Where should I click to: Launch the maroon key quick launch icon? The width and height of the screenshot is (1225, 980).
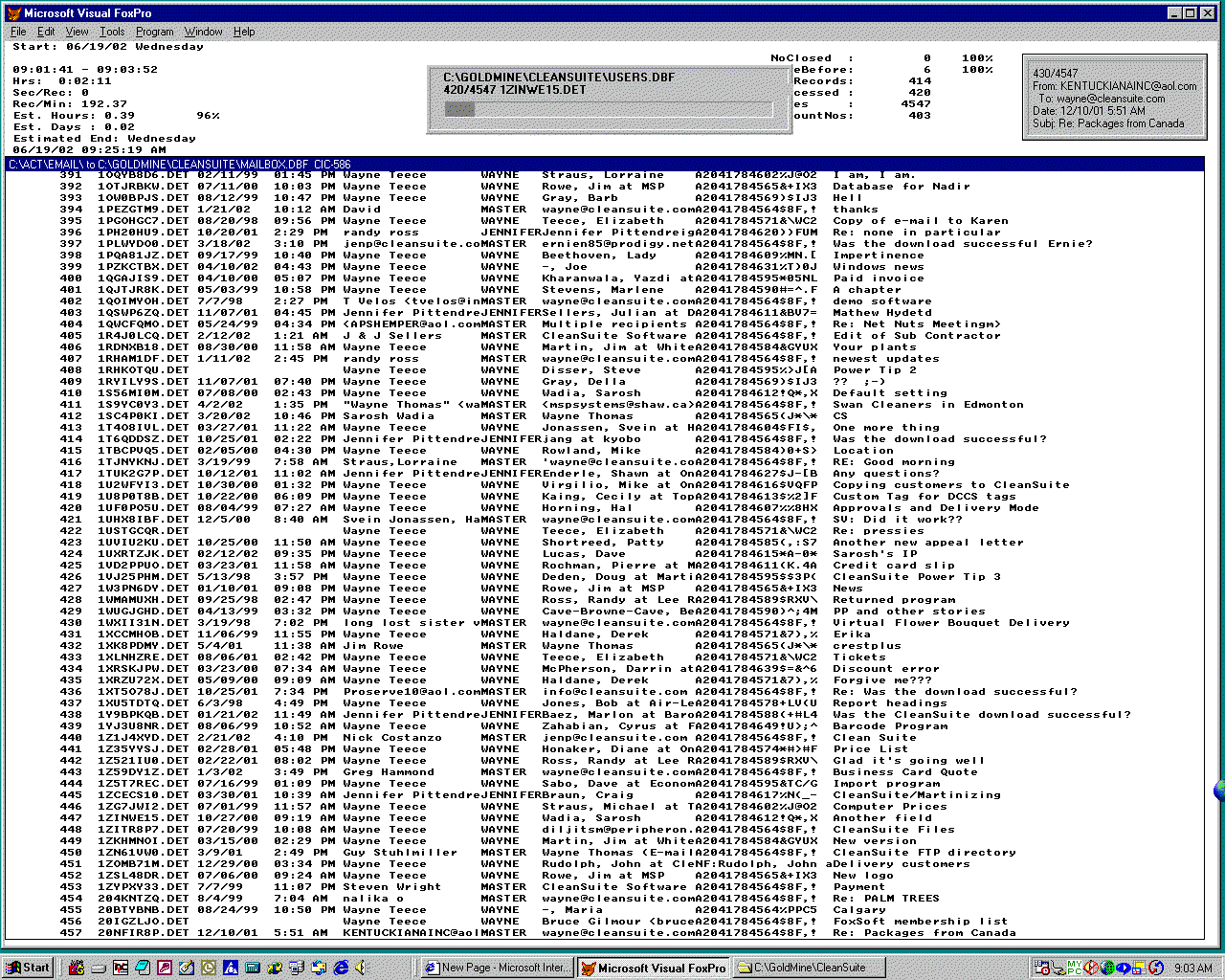click(x=165, y=968)
